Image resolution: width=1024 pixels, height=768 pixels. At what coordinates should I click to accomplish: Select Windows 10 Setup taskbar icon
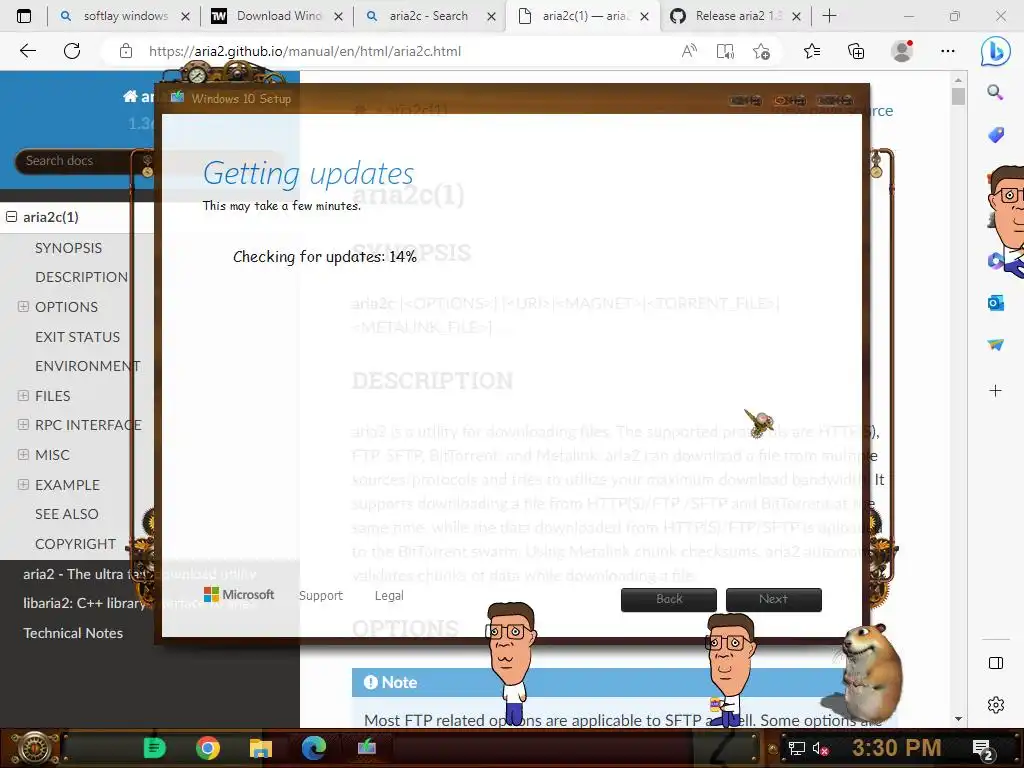[x=366, y=747]
